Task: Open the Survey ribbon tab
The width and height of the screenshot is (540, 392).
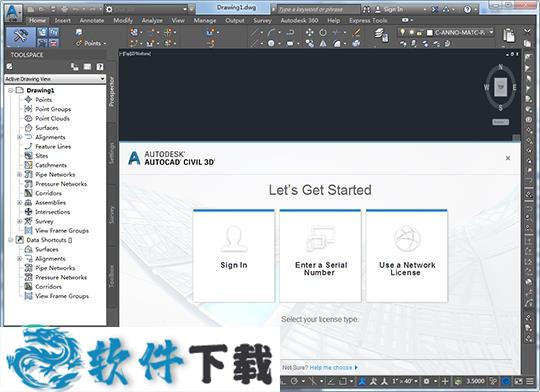Action: pyautogui.click(x=262, y=21)
